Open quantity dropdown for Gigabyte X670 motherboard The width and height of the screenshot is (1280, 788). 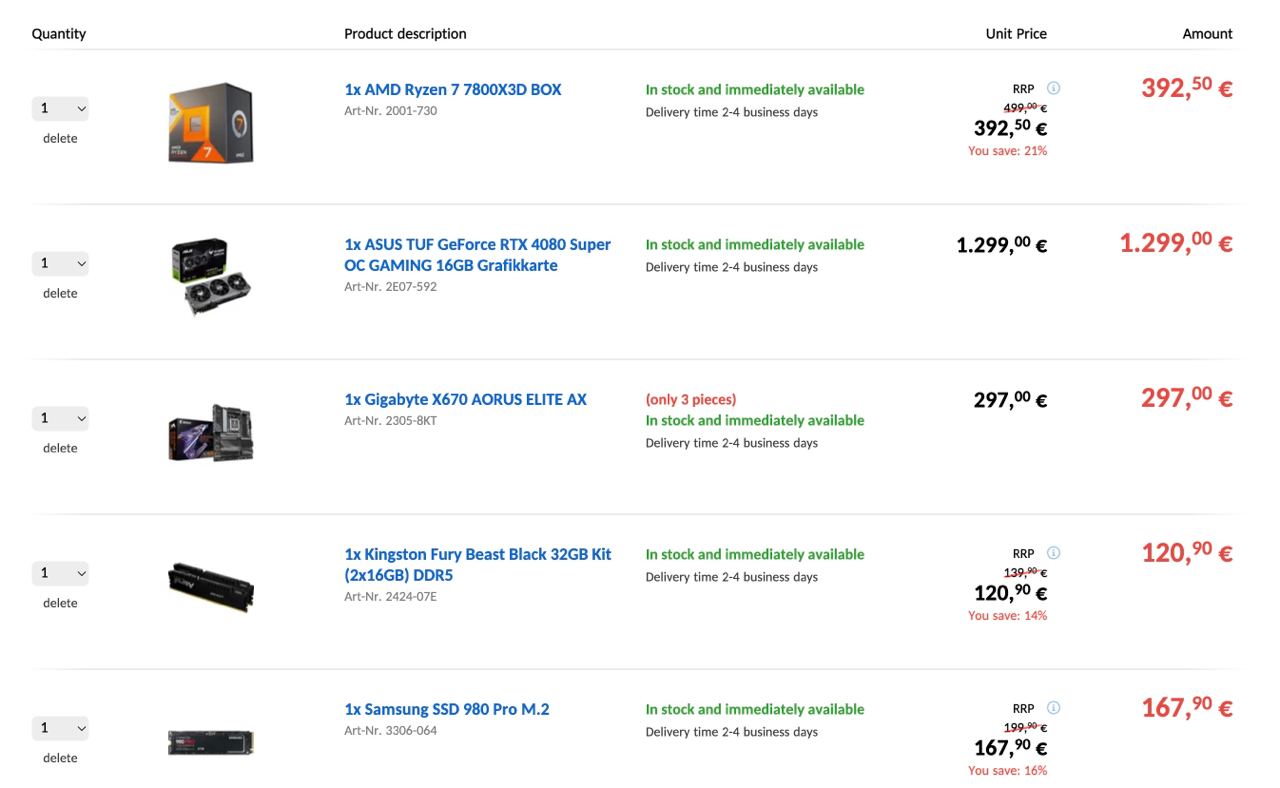[60, 418]
